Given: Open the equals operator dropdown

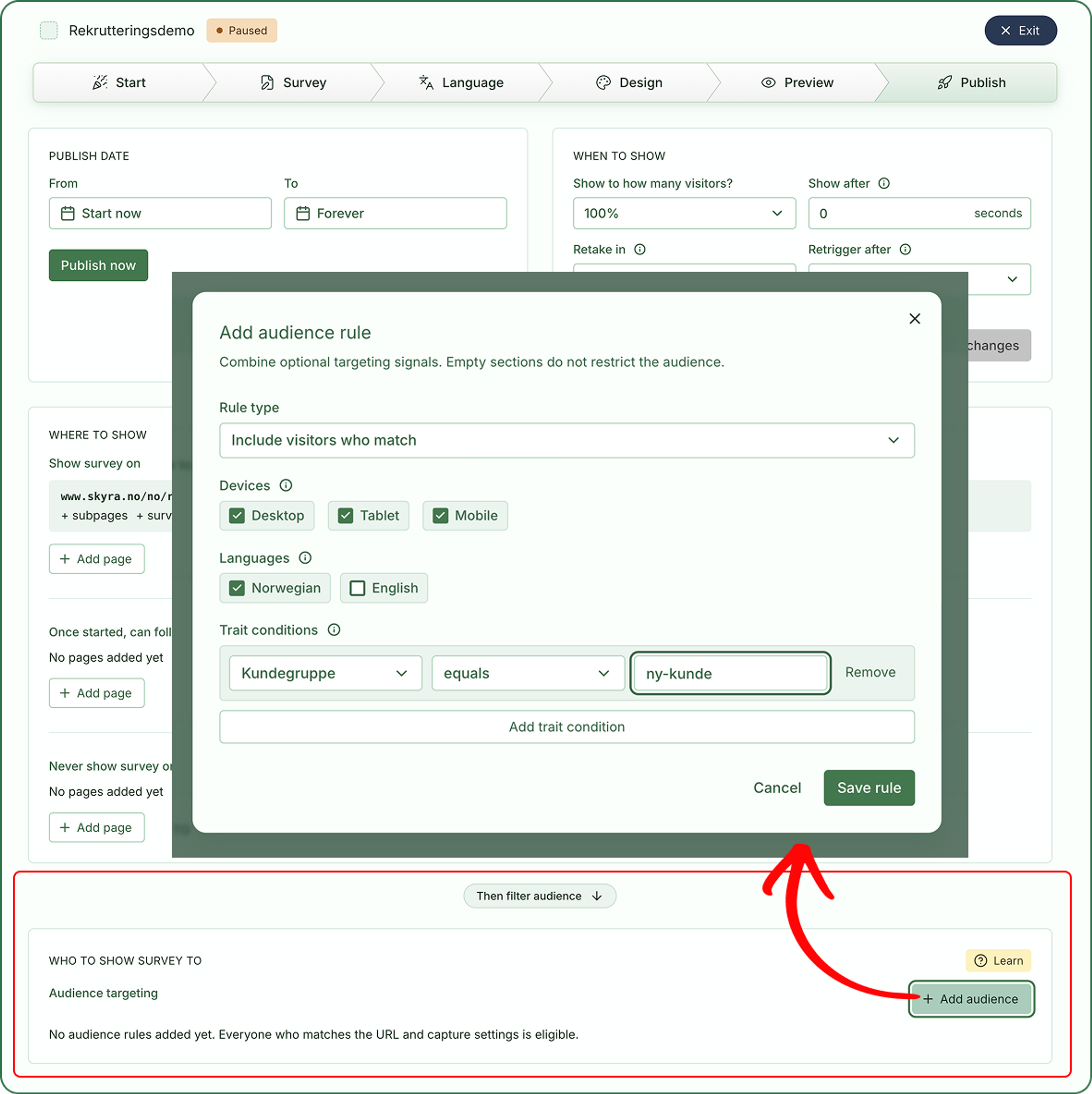Looking at the screenshot, I should point(528,673).
